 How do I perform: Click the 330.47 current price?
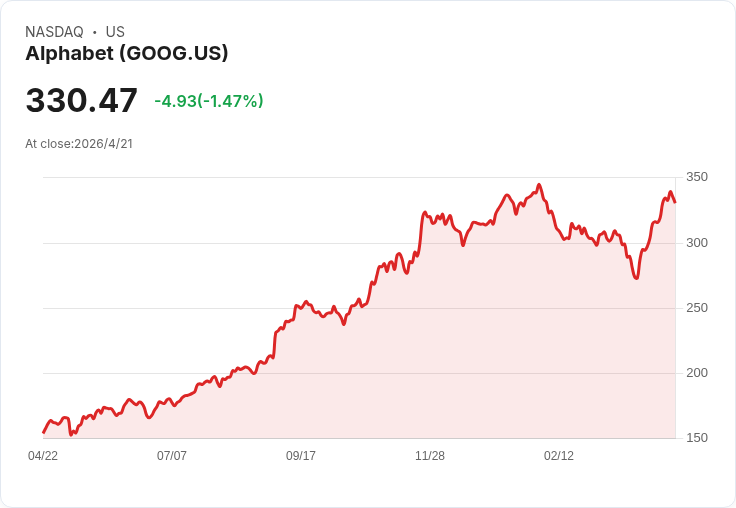(x=82, y=100)
